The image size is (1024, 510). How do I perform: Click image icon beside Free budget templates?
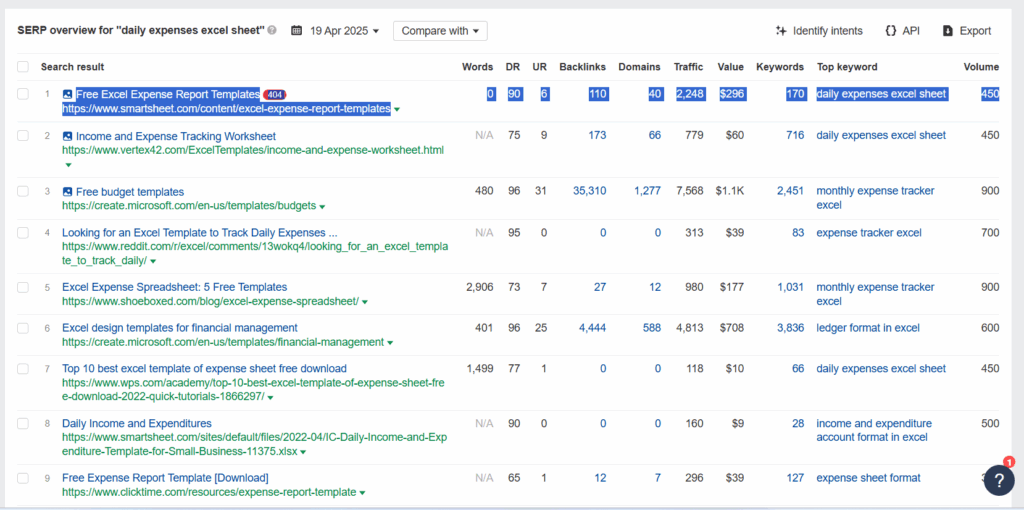[x=67, y=192]
